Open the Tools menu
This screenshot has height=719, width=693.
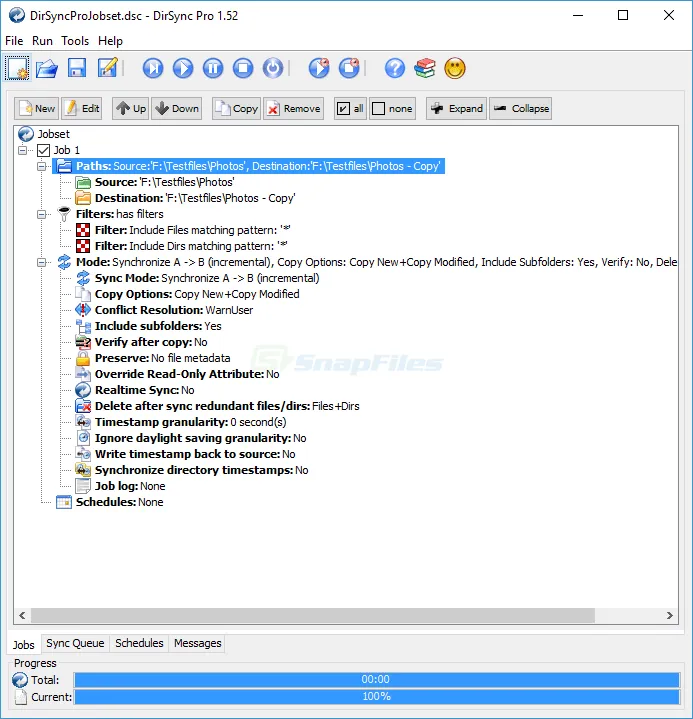tap(75, 41)
